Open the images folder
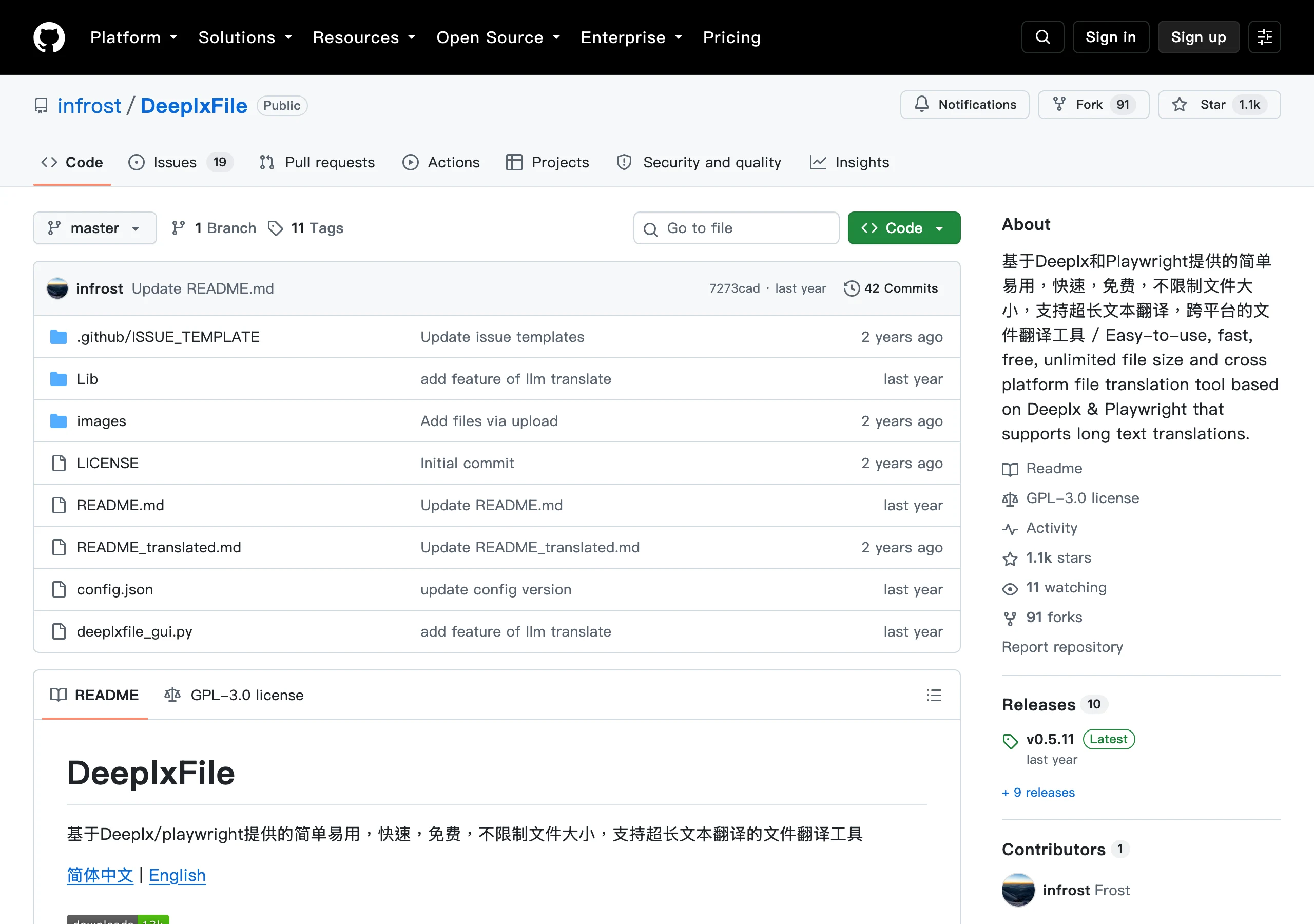This screenshot has width=1314, height=924. click(101, 421)
